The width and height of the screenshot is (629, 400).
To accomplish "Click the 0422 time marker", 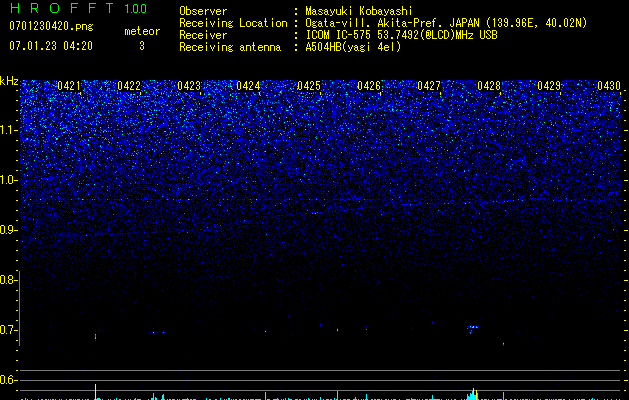I will pyautogui.click(x=129, y=86).
